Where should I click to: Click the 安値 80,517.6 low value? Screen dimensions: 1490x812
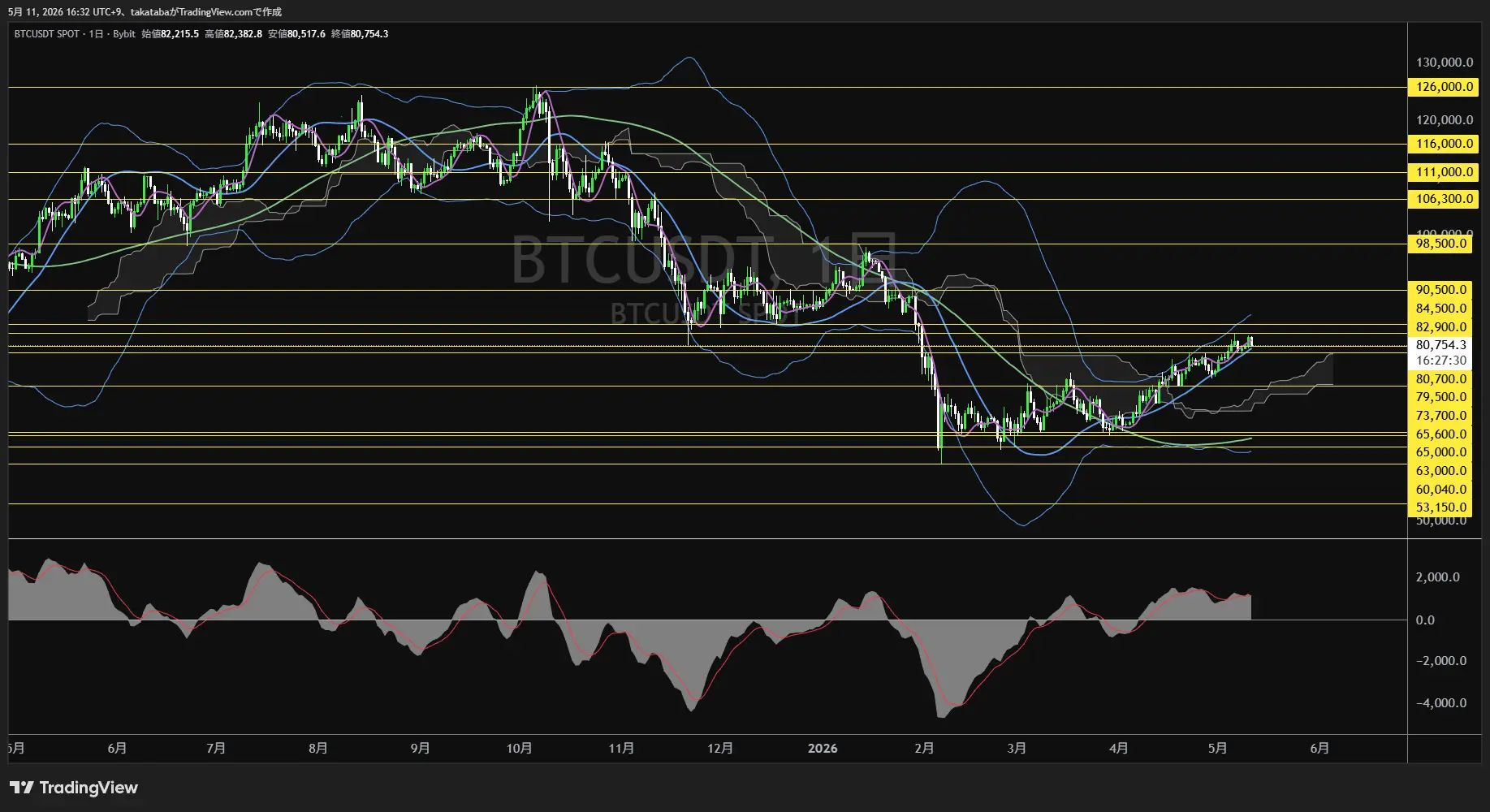296,34
